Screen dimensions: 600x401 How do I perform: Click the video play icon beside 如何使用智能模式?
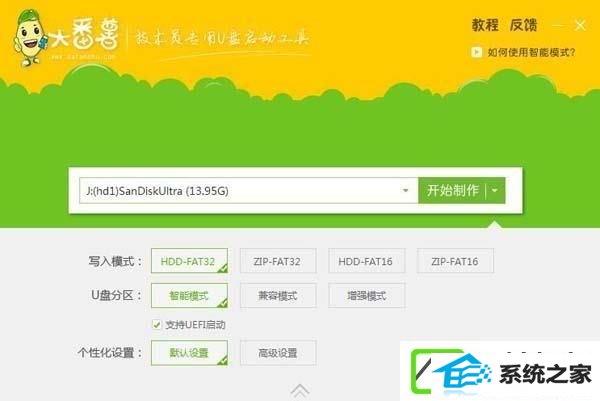point(479,53)
